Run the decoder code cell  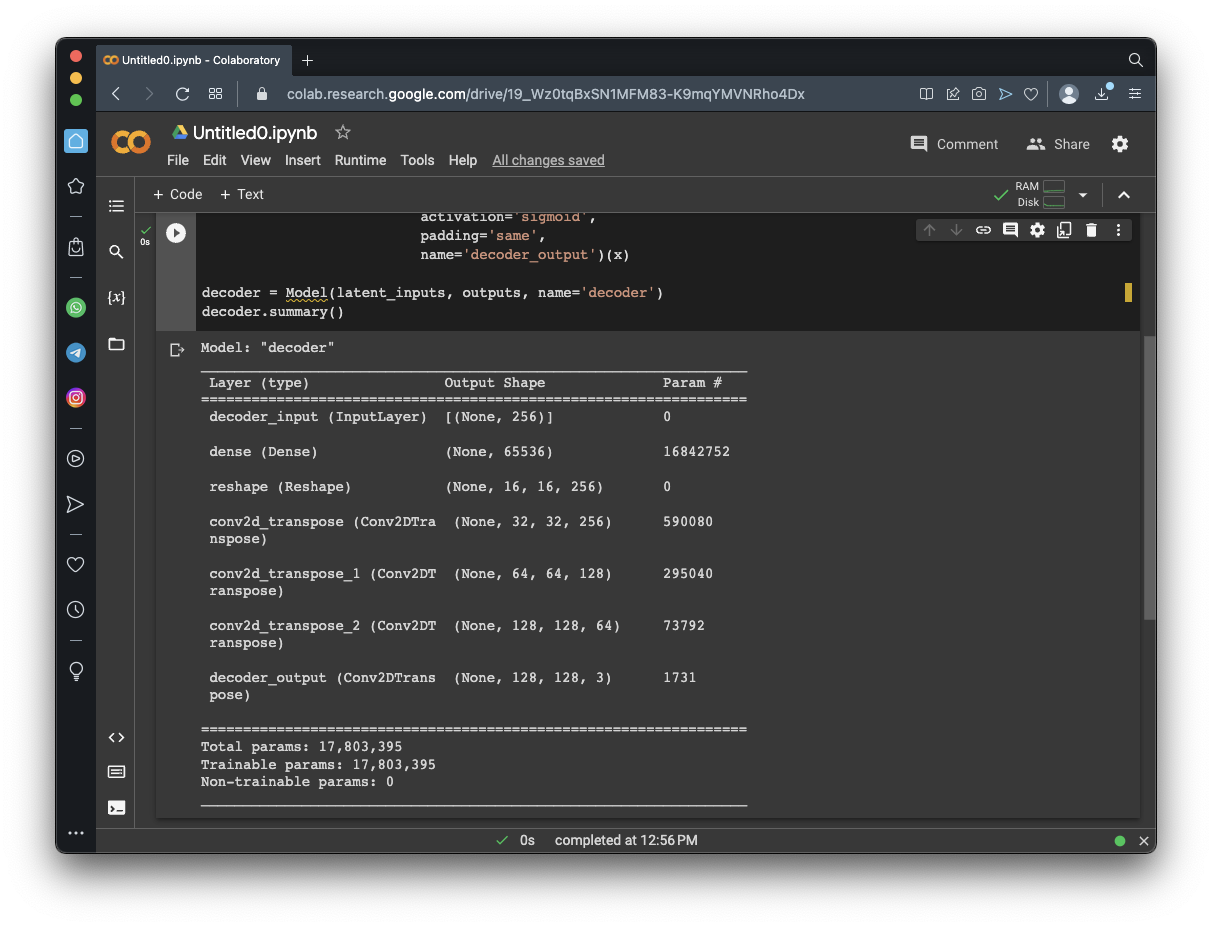(x=176, y=233)
